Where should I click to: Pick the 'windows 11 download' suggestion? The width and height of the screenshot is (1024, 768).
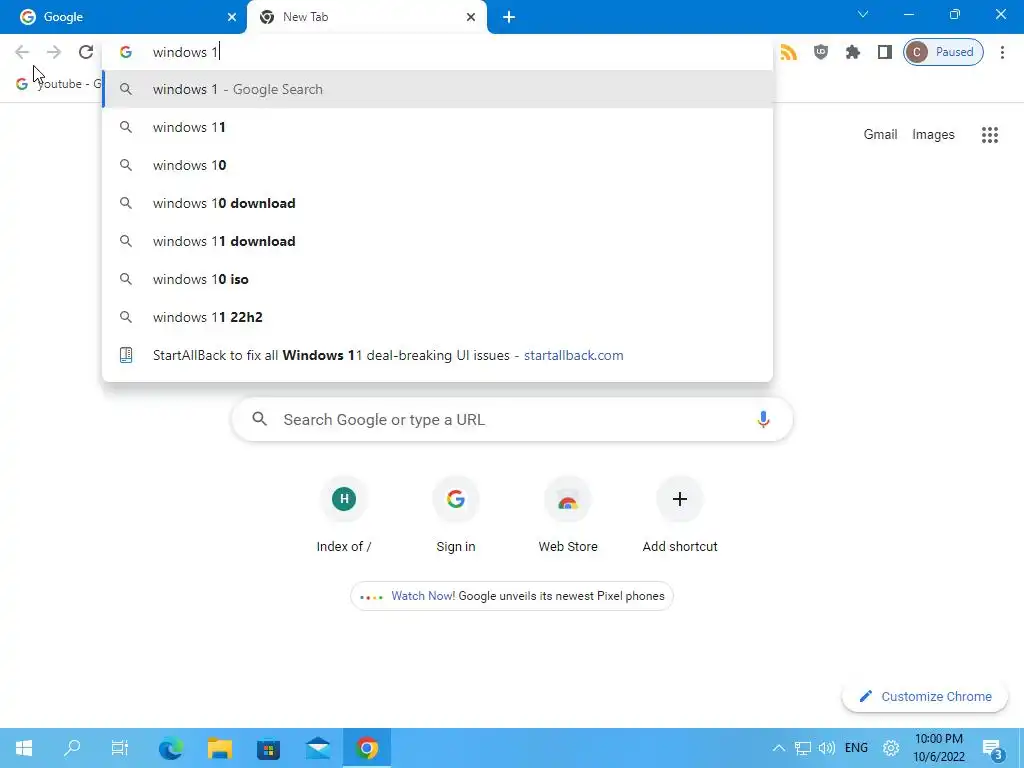pyautogui.click(x=438, y=241)
